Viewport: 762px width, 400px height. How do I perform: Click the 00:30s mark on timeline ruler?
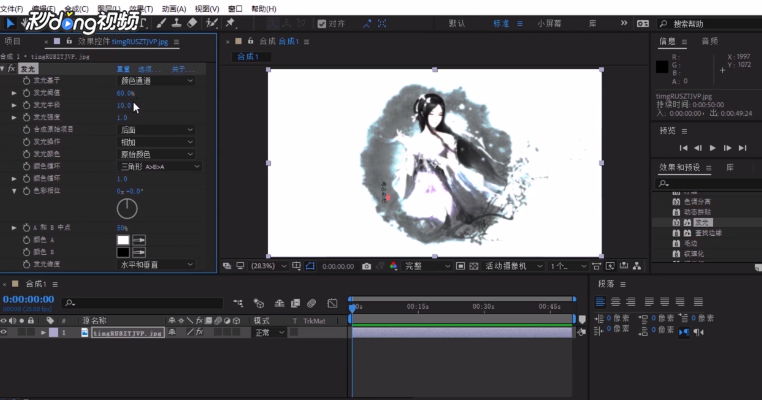[483, 307]
